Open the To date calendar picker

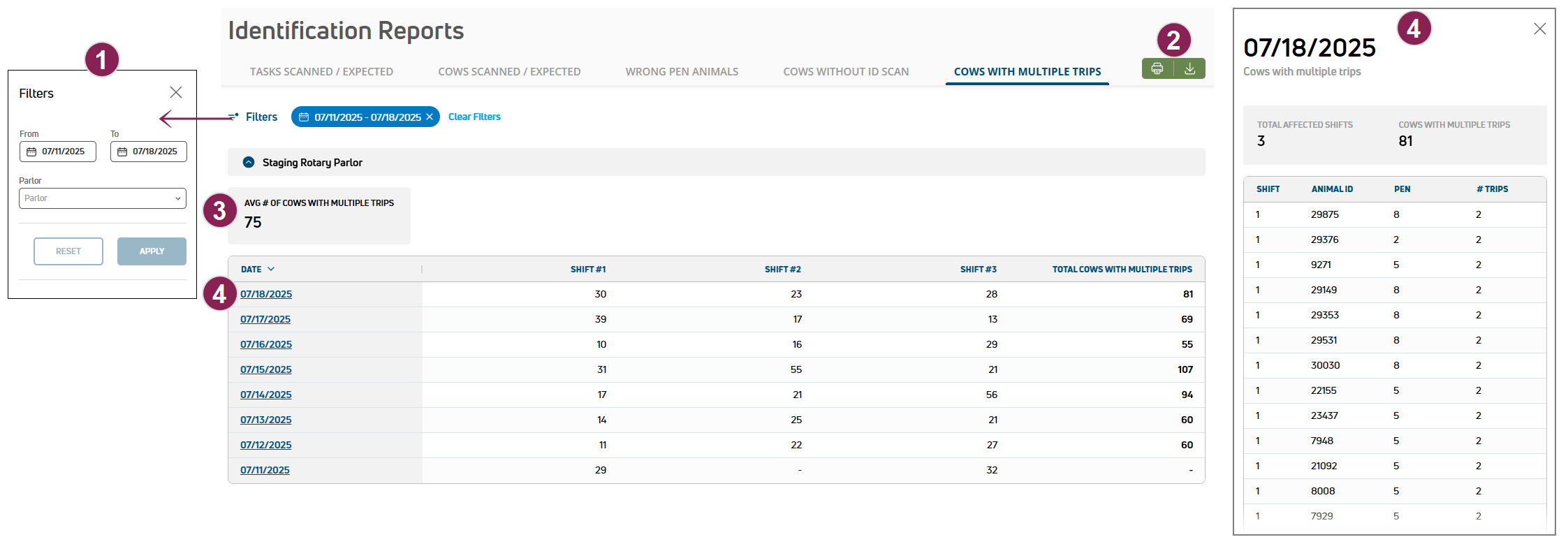[122, 152]
